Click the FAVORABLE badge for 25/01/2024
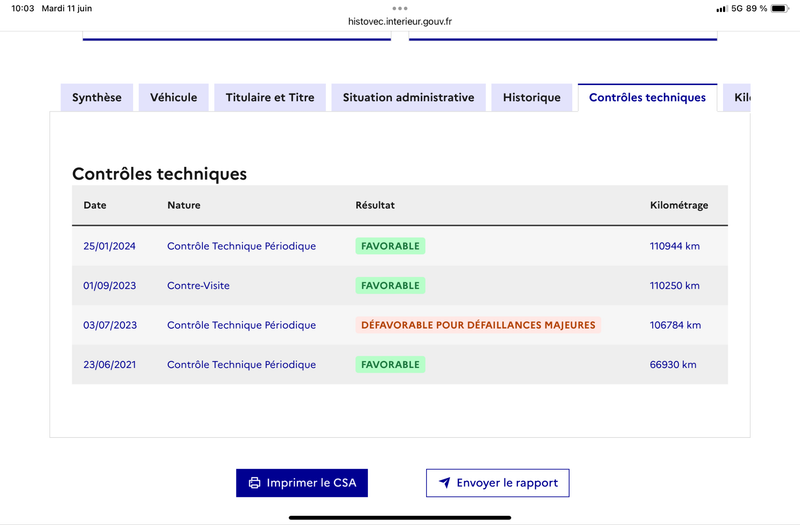Viewport: 800px width, 525px height. pos(390,246)
